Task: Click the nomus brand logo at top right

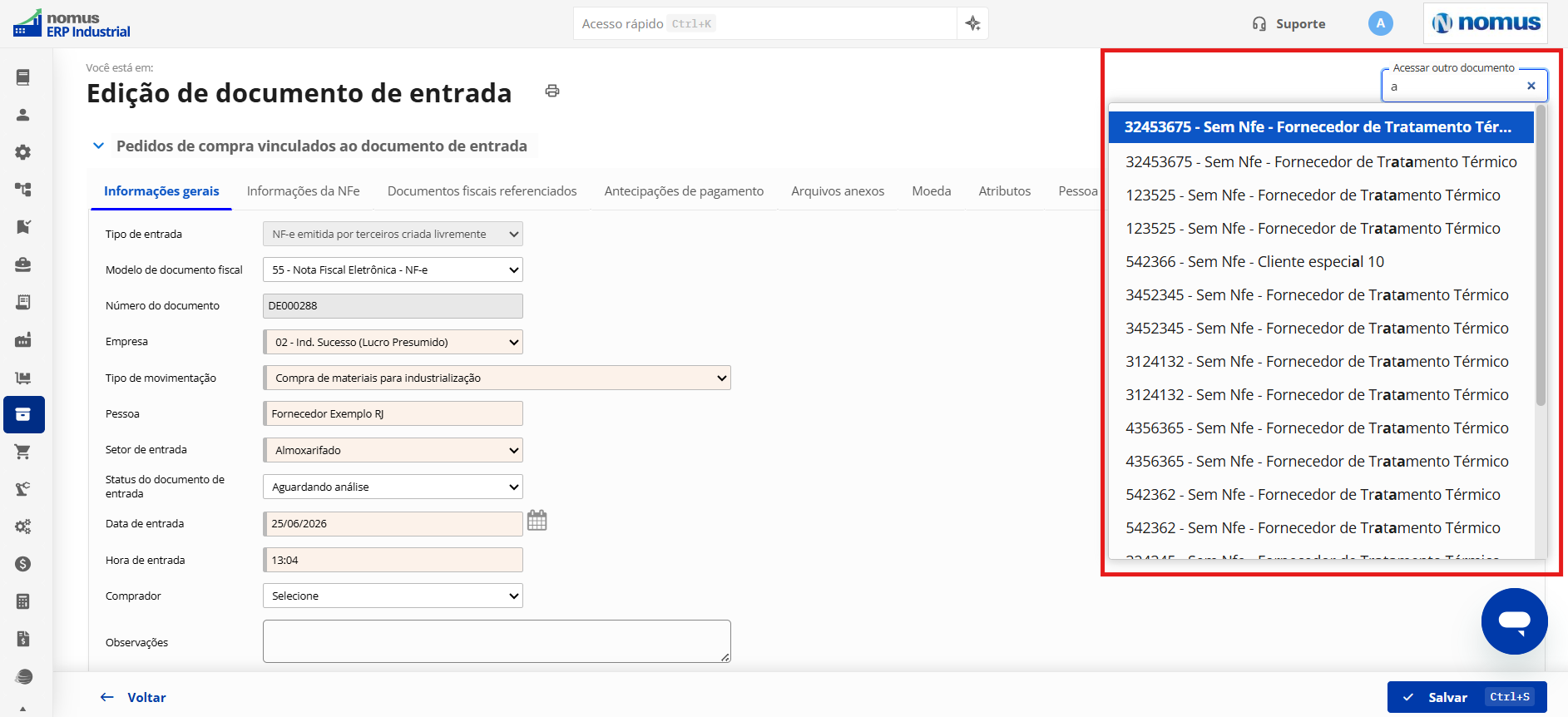Action: click(x=1486, y=23)
